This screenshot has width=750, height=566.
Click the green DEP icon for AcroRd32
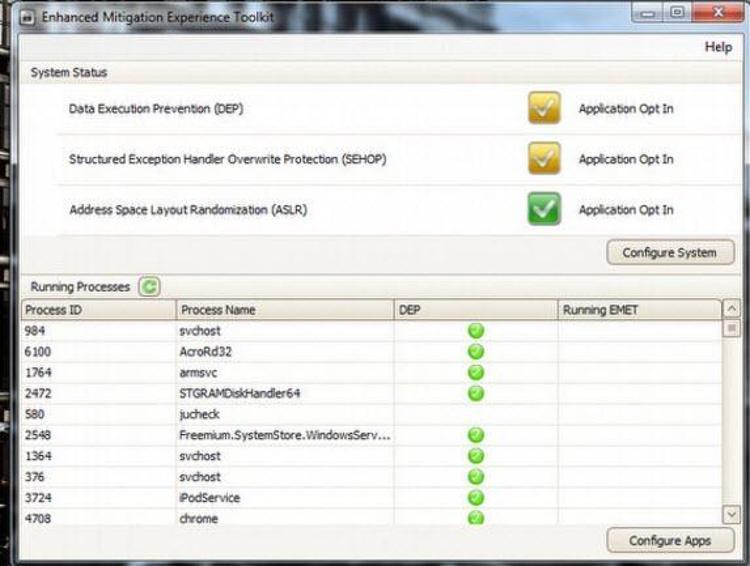476,351
